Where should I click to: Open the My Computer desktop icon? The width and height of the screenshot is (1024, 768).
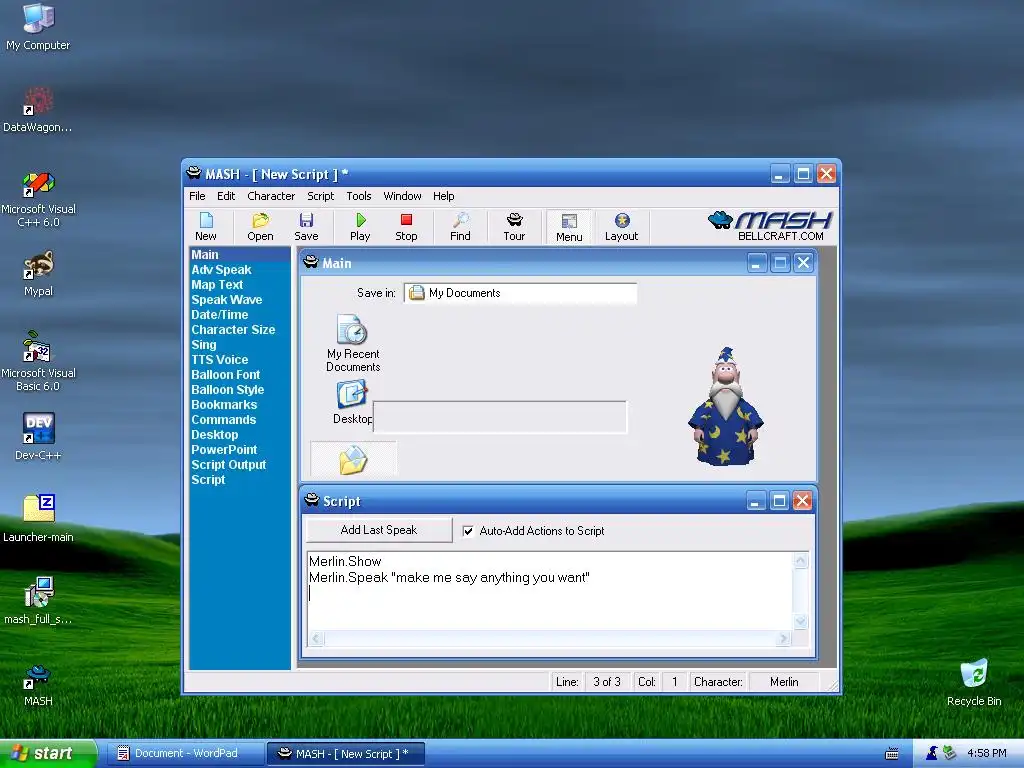coord(38,26)
